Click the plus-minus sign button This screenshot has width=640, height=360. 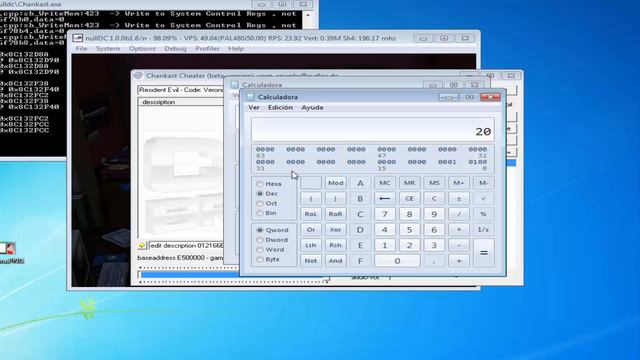(x=459, y=198)
